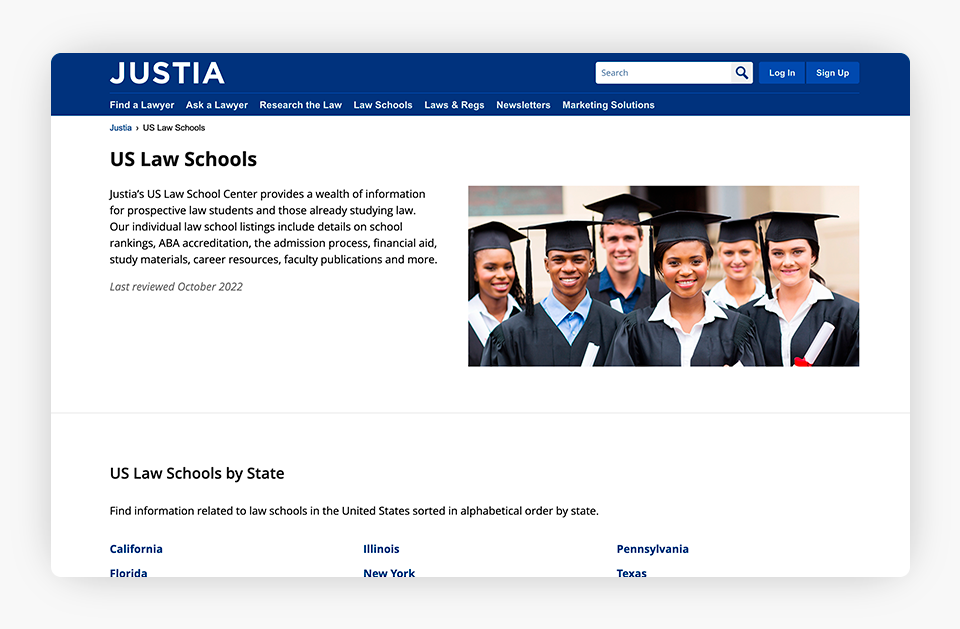Go to Research the Law section
This screenshot has width=960, height=629.
click(x=300, y=105)
